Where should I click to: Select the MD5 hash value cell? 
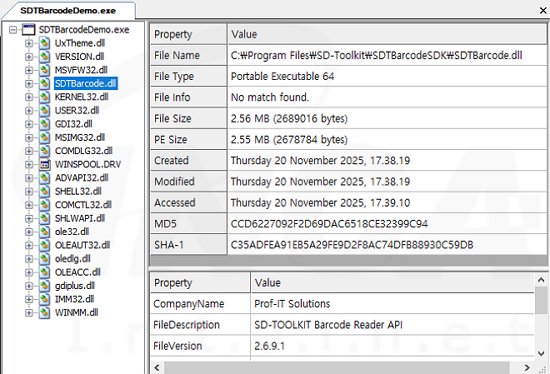[x=387, y=223]
